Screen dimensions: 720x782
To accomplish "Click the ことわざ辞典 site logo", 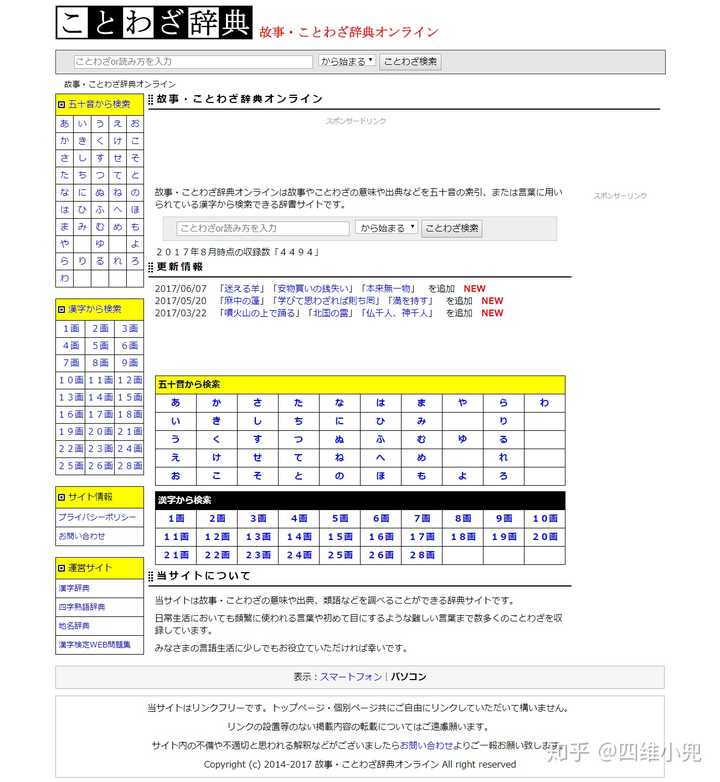I will click(x=154, y=22).
